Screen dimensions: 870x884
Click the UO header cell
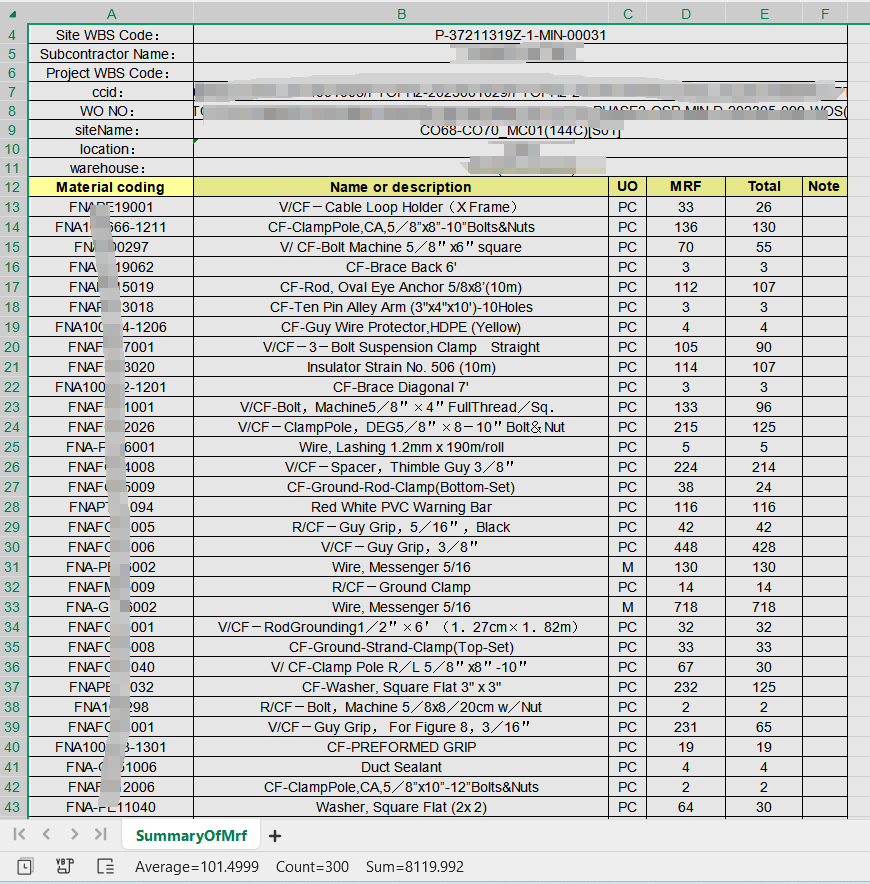tap(628, 187)
